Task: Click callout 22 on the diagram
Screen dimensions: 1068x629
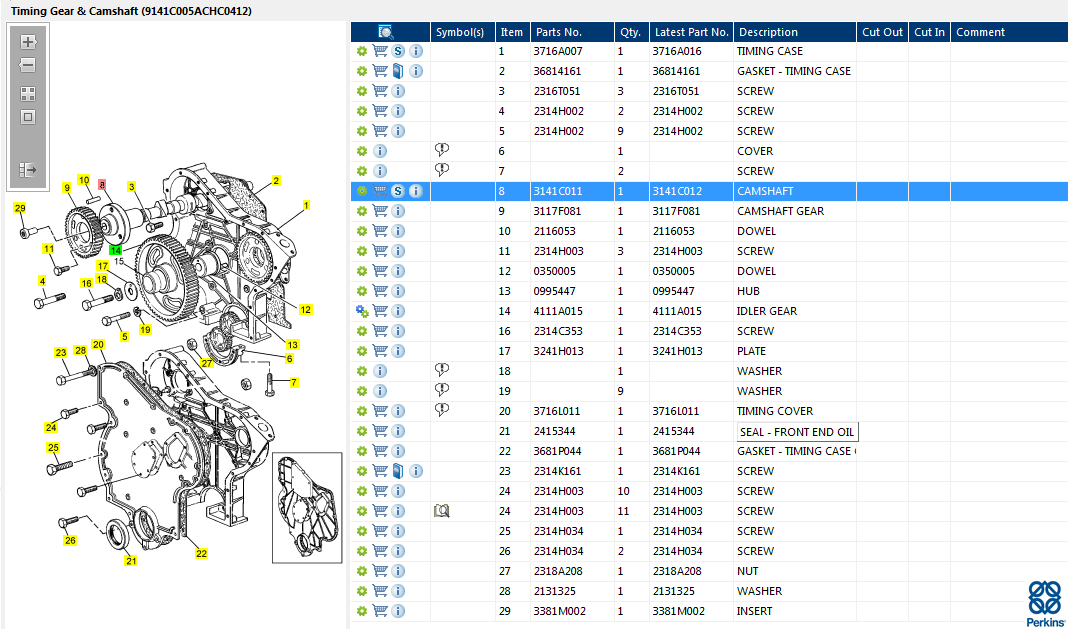Action: (201, 553)
